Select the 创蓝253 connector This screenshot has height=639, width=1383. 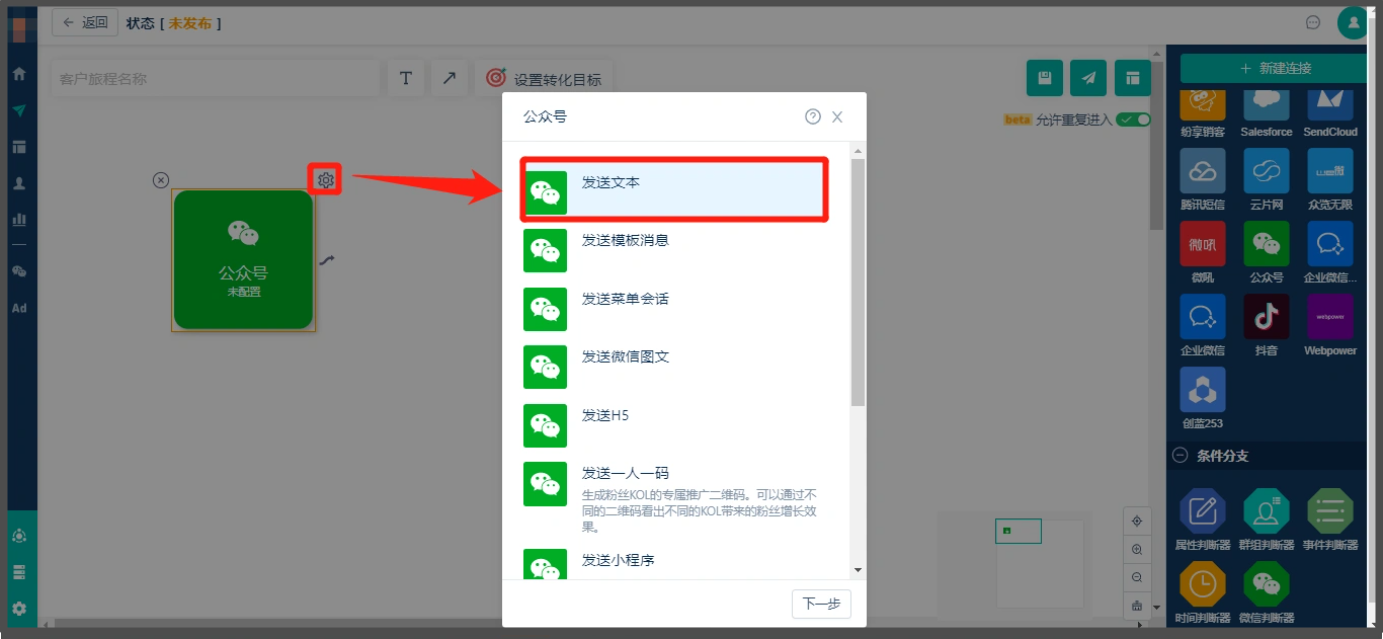point(1202,399)
